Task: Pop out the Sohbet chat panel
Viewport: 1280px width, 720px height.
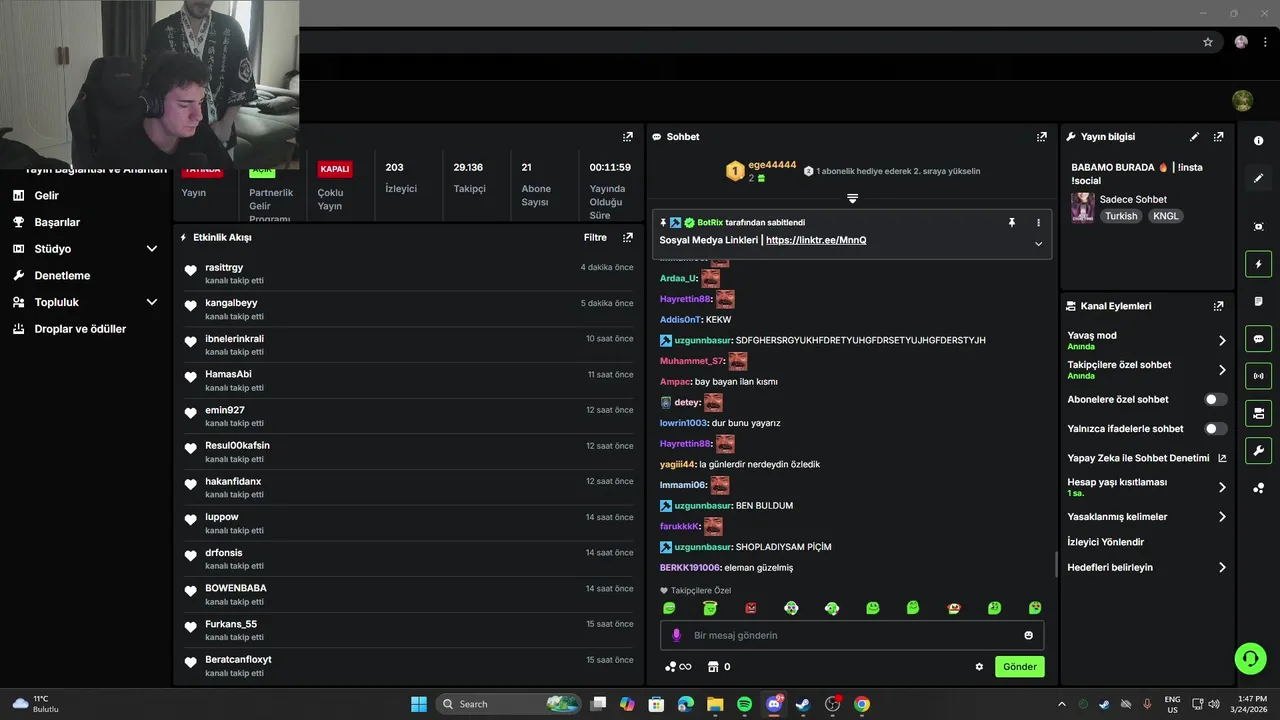Action: [1041, 137]
